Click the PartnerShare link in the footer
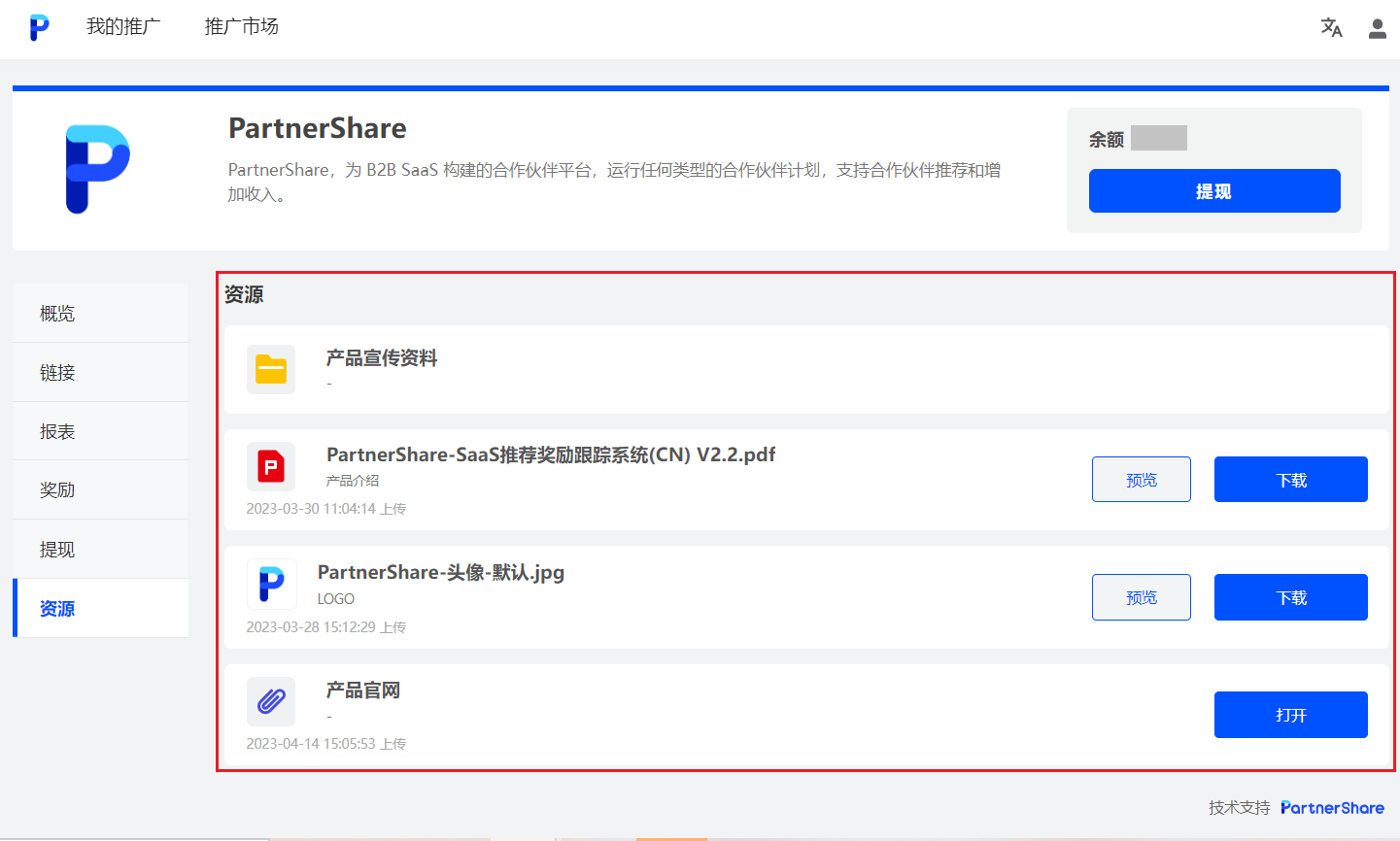Image resolution: width=1400 pixels, height=841 pixels. (1333, 808)
